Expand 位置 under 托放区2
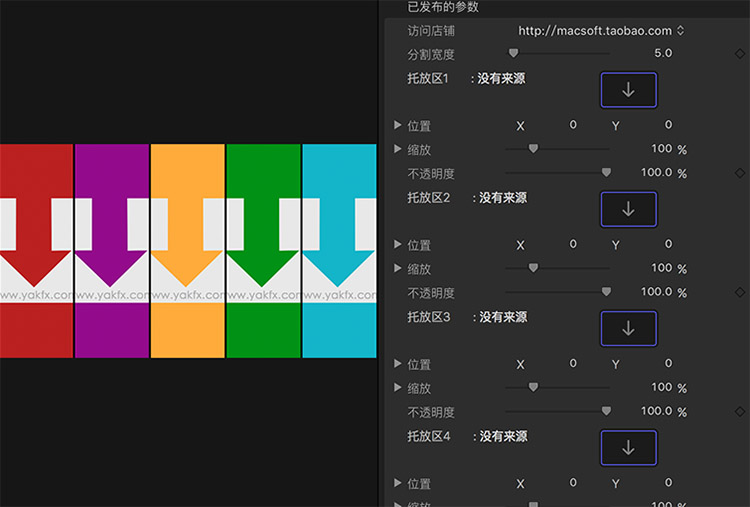Image resolution: width=750 pixels, height=507 pixels. pyautogui.click(x=397, y=244)
